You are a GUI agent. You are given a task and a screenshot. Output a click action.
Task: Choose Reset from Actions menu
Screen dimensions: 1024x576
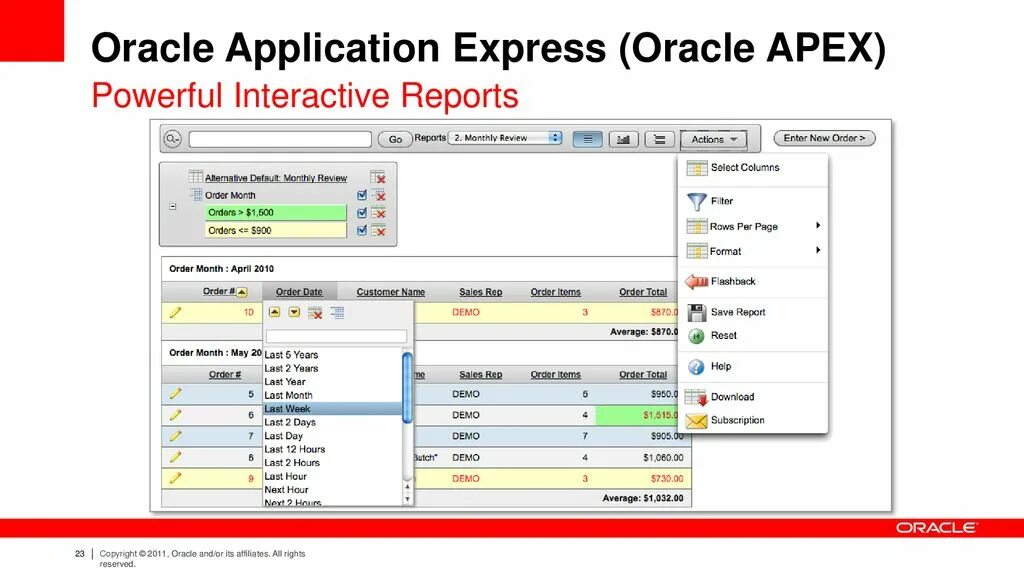(x=752, y=336)
